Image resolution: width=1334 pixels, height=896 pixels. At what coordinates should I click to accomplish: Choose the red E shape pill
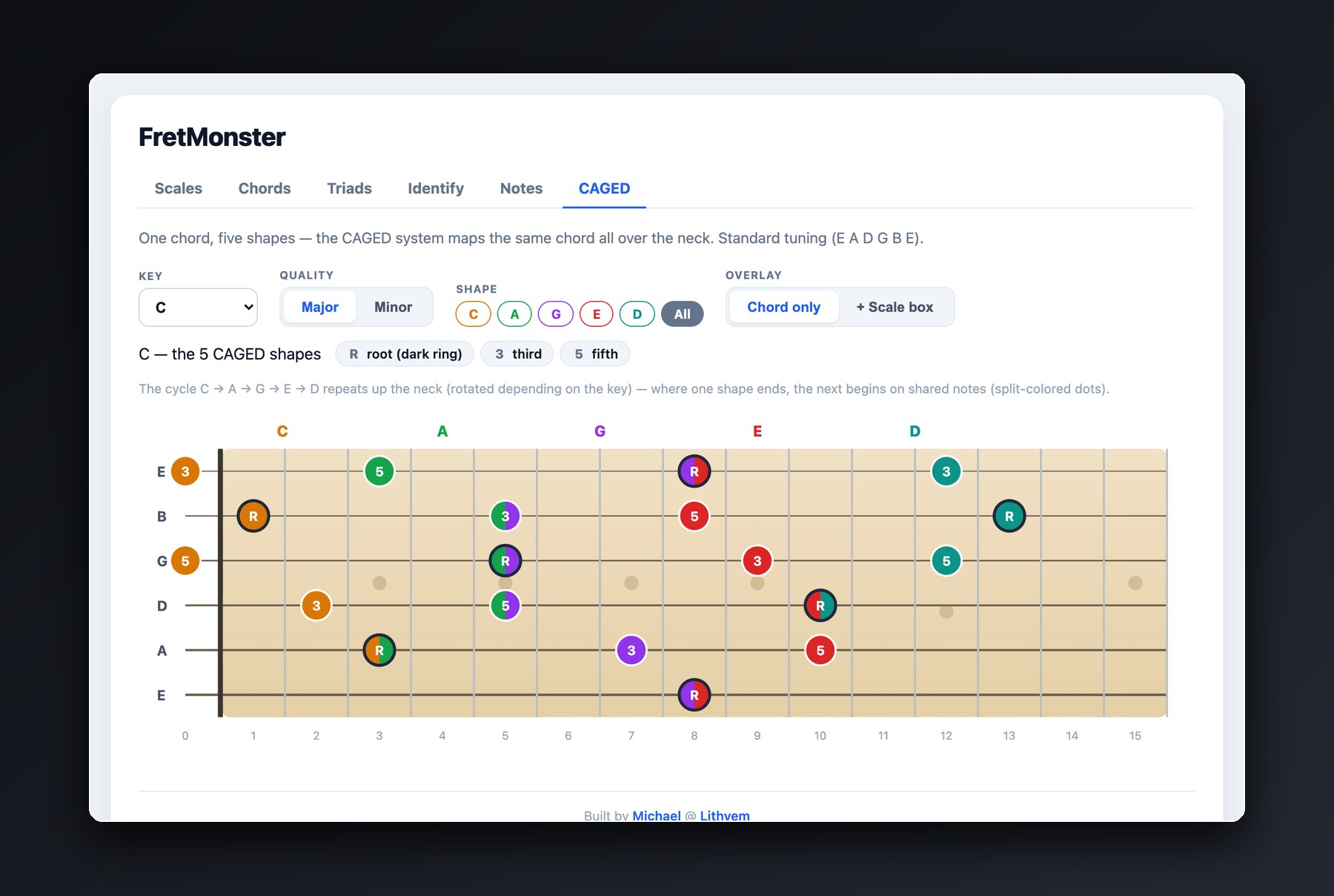point(597,314)
